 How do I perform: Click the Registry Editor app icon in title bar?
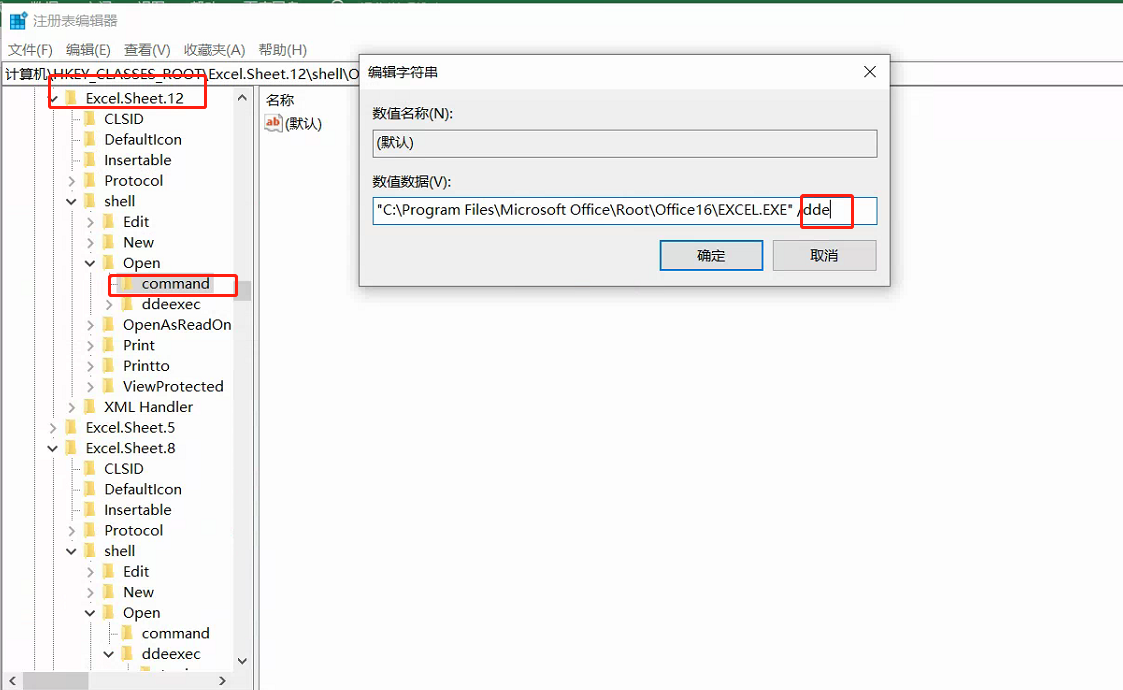(18, 21)
